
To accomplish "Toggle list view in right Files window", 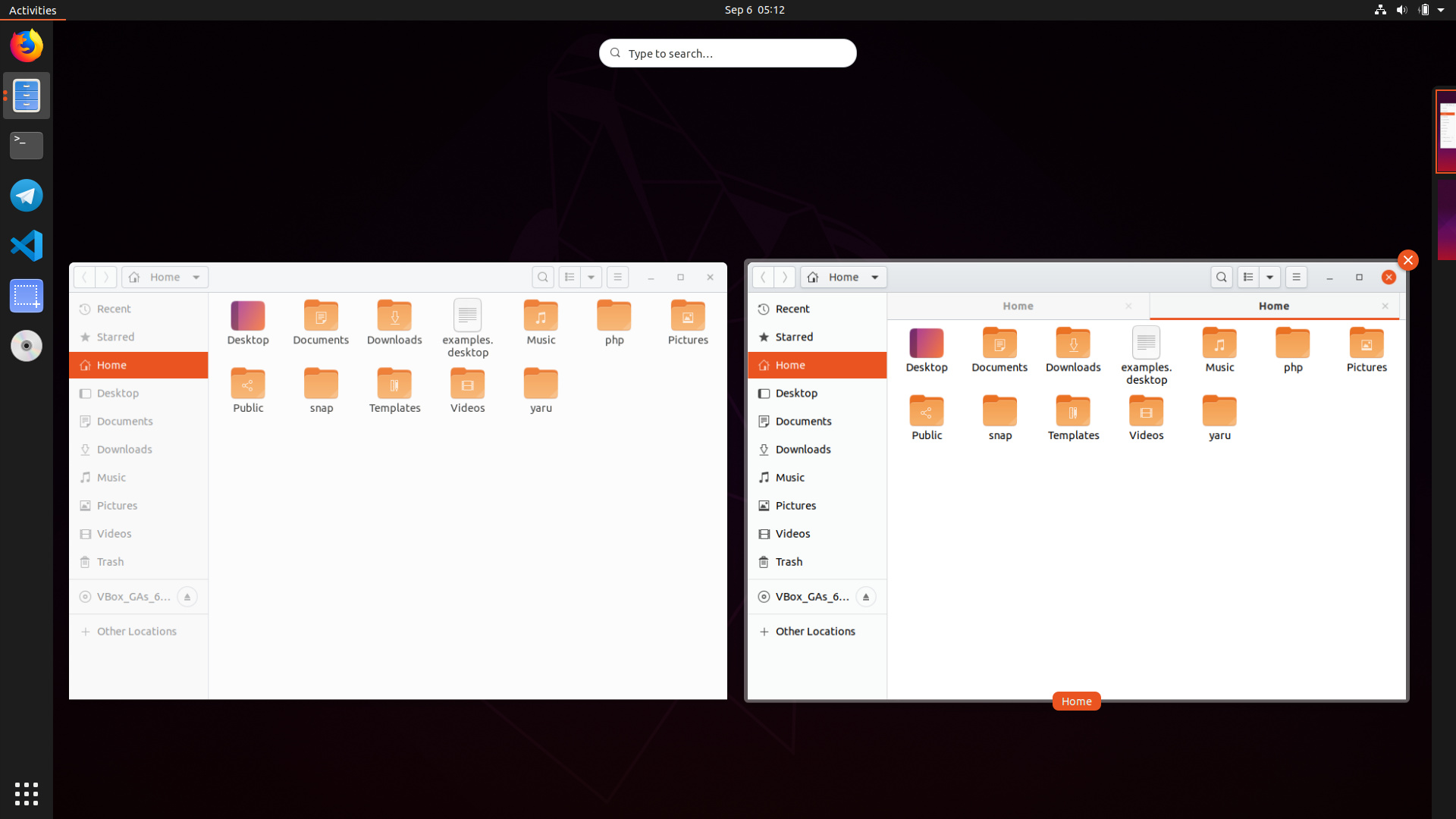I will (1248, 278).
